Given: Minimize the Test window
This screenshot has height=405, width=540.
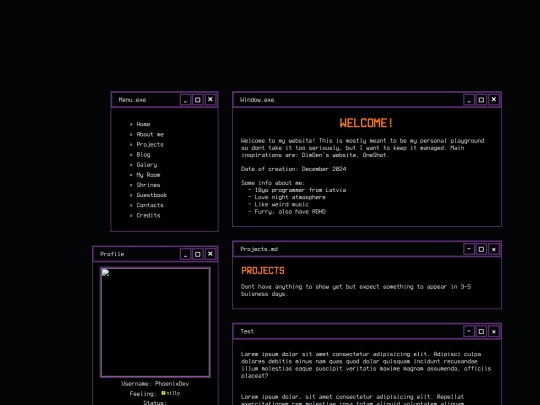Looking at the screenshot, I should [469, 331].
